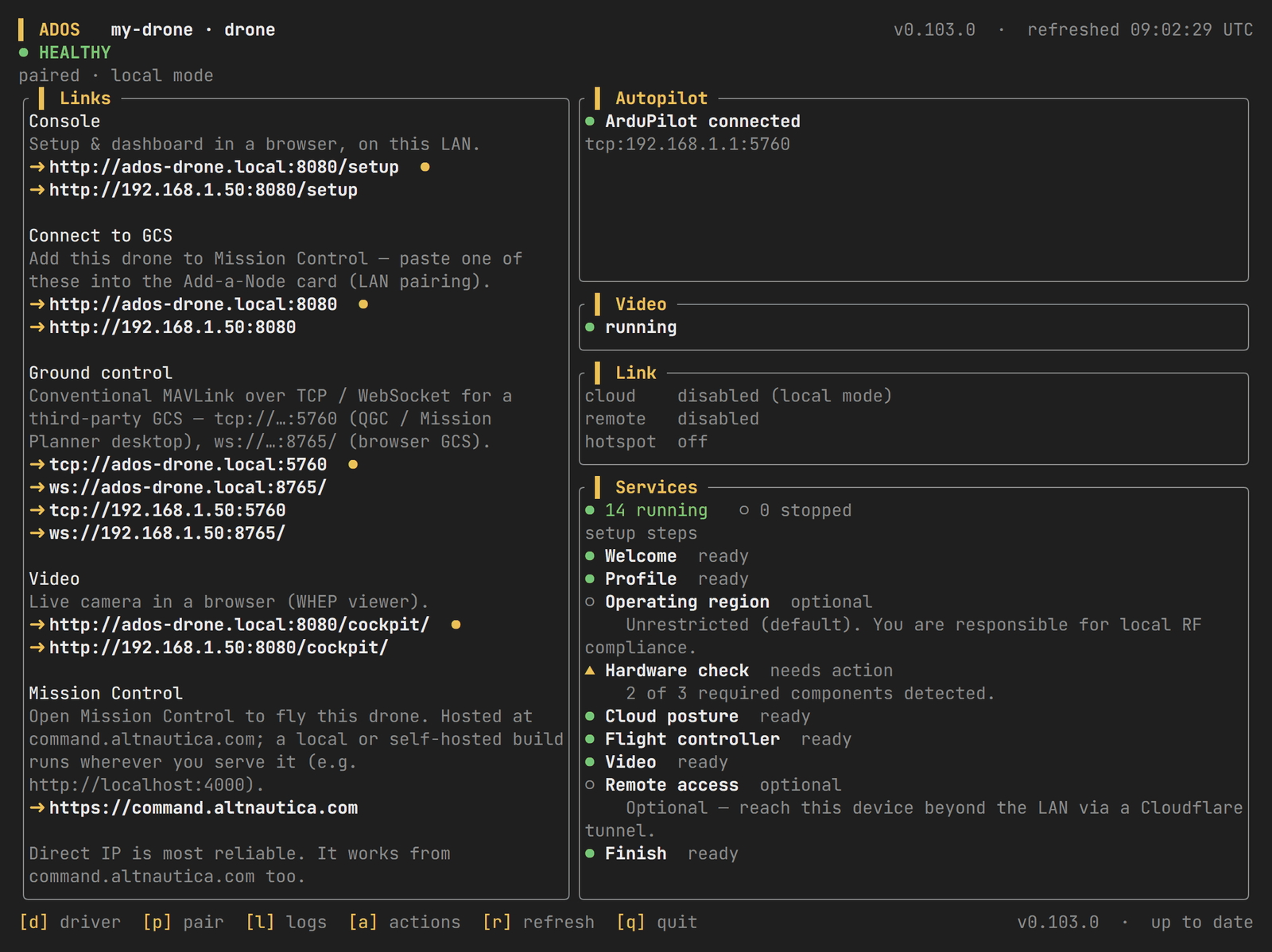
Task: Select the Services panel title
Action: click(656, 487)
